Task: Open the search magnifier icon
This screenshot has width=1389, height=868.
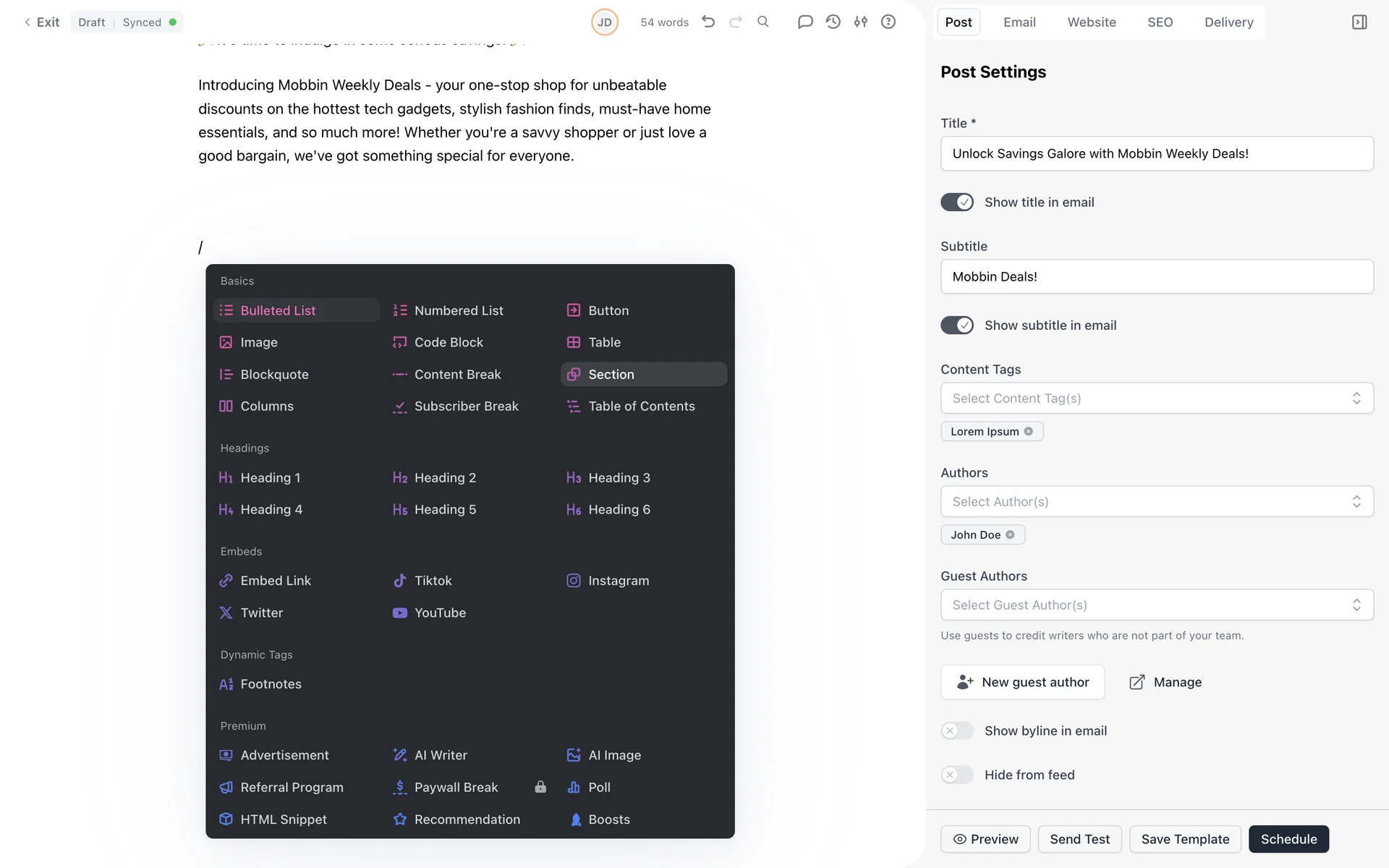Action: (x=763, y=22)
